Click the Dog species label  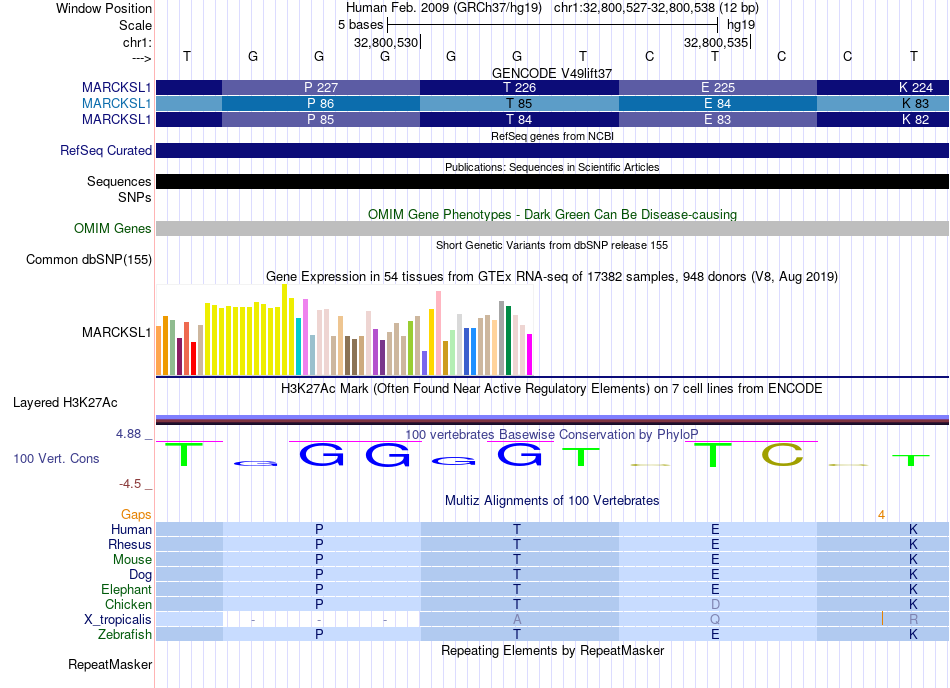point(140,574)
